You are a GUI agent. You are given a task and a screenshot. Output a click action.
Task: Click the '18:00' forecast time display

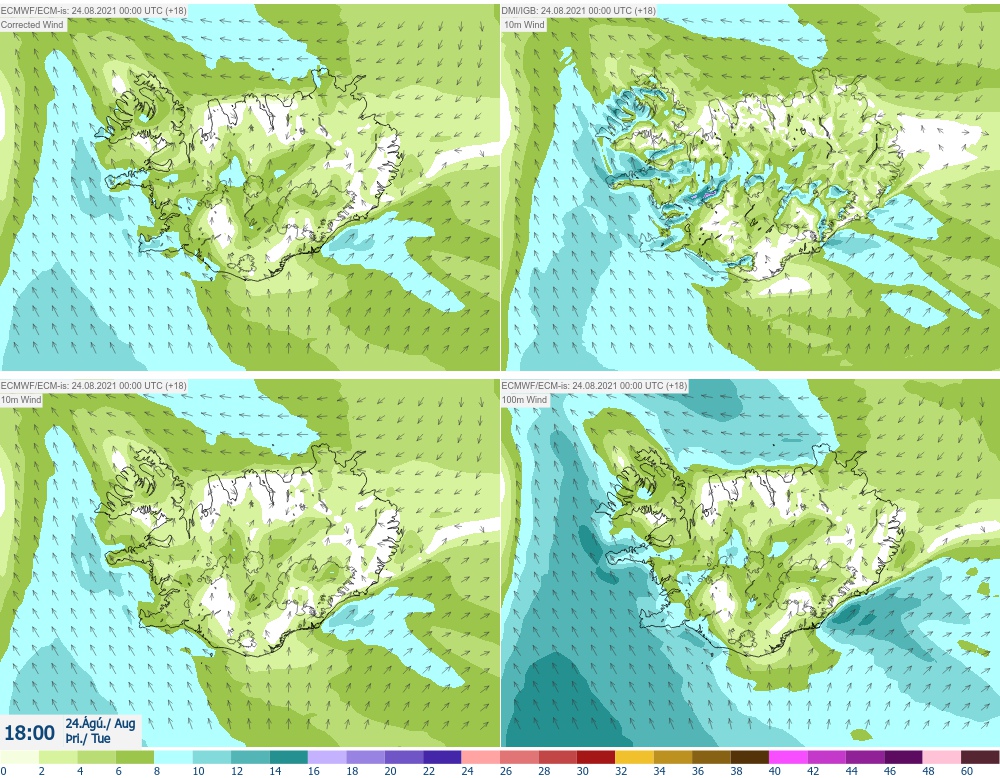tap(30, 733)
